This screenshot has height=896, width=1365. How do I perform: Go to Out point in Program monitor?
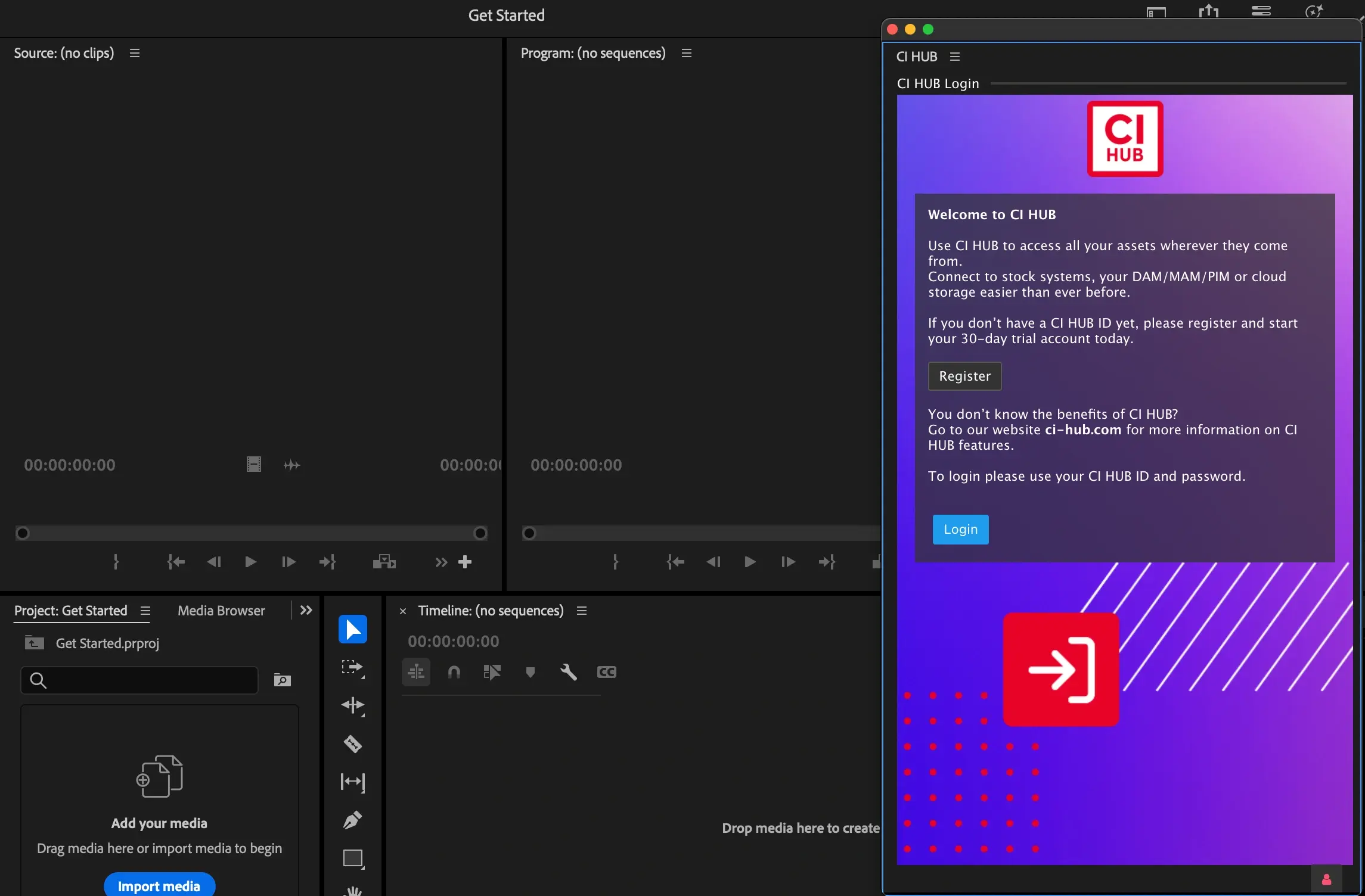[827, 562]
